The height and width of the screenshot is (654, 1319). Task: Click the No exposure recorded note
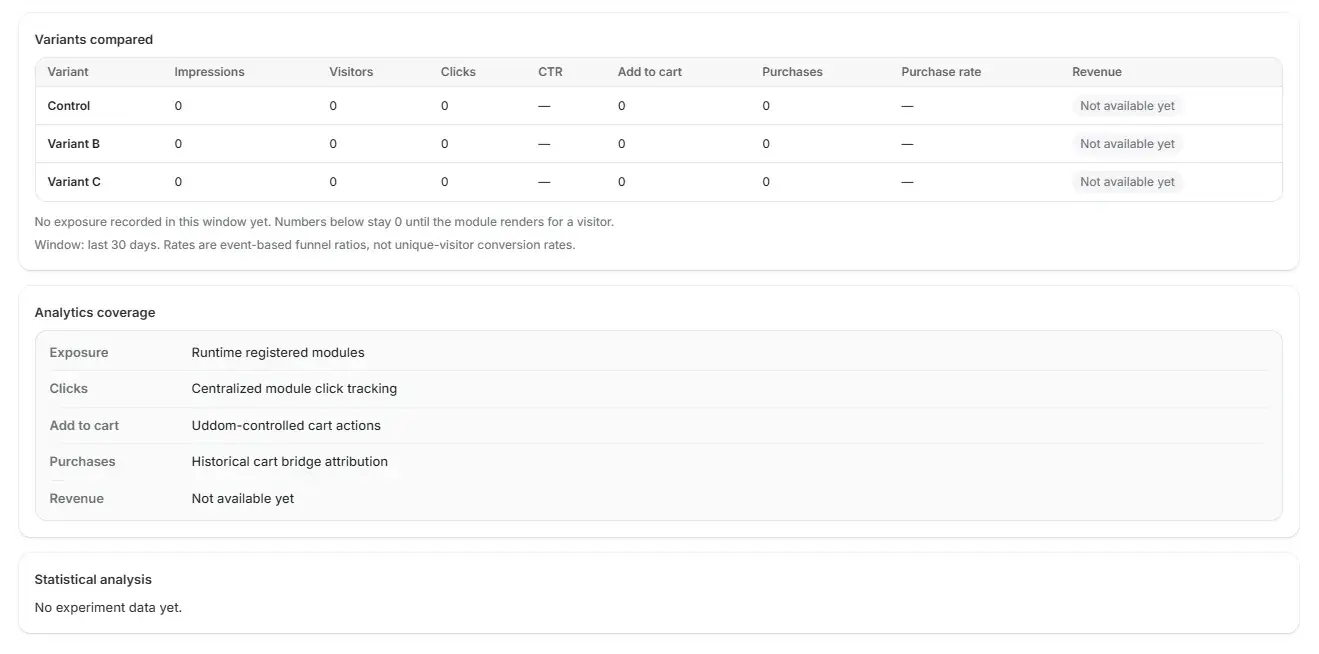[324, 222]
